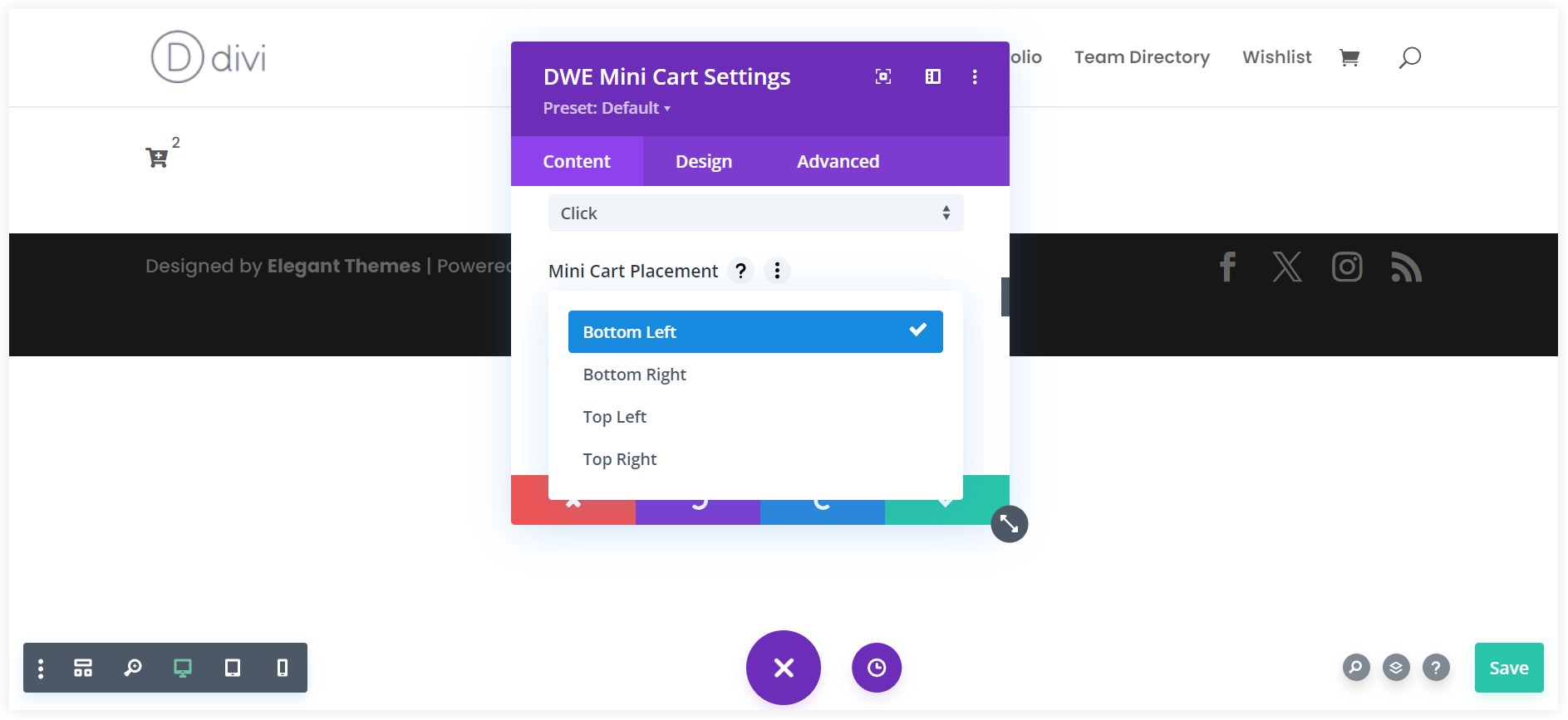The image size is (1568, 720).
Task: Click the DWE Mini Cart Settings title
Action: (x=666, y=76)
